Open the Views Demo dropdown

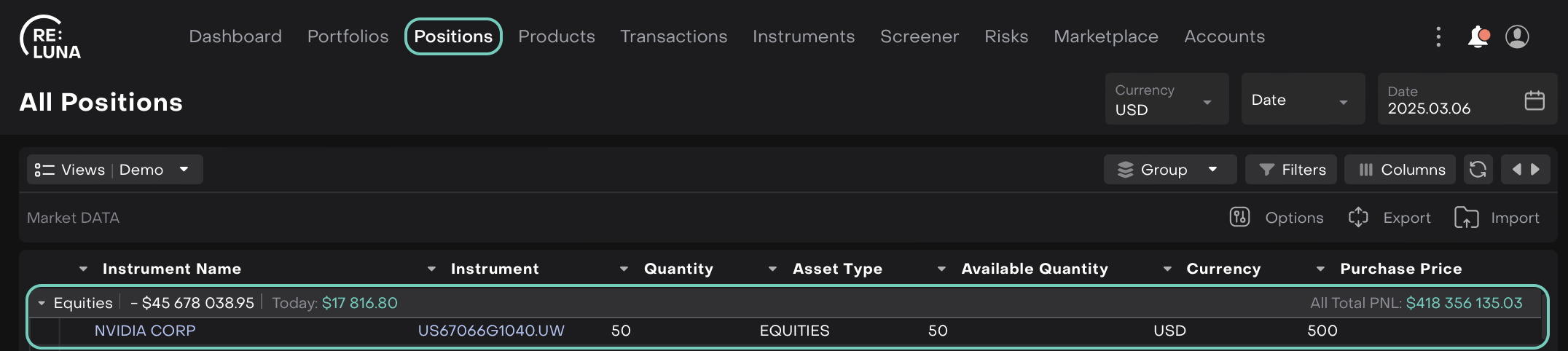tap(114, 170)
